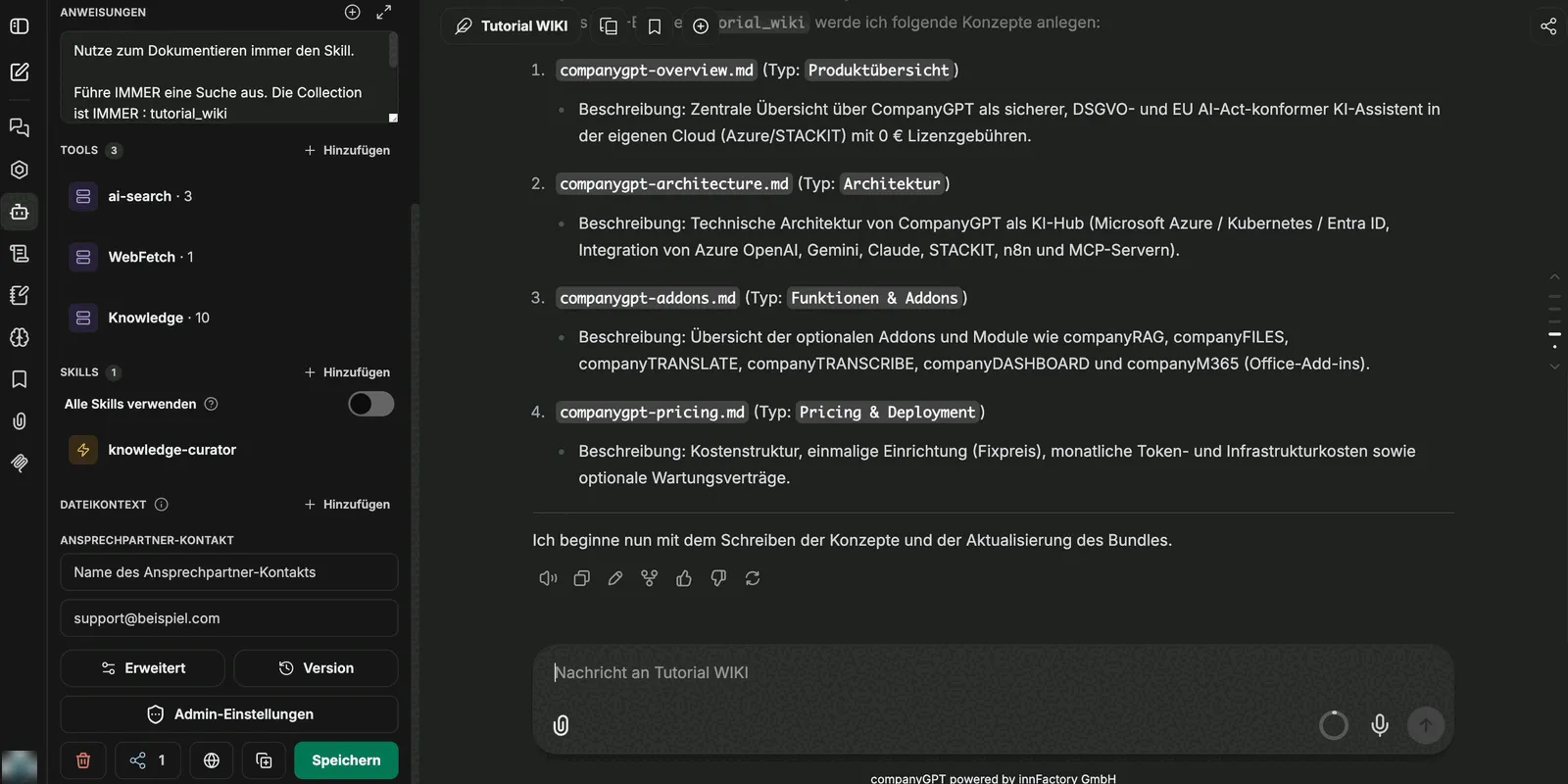Expand the Anweisungen instructions editor to fullscreen
The height and width of the screenshot is (784, 1568).
click(384, 12)
